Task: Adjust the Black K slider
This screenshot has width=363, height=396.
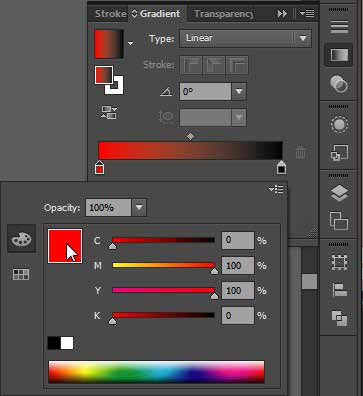Action: coord(163,315)
